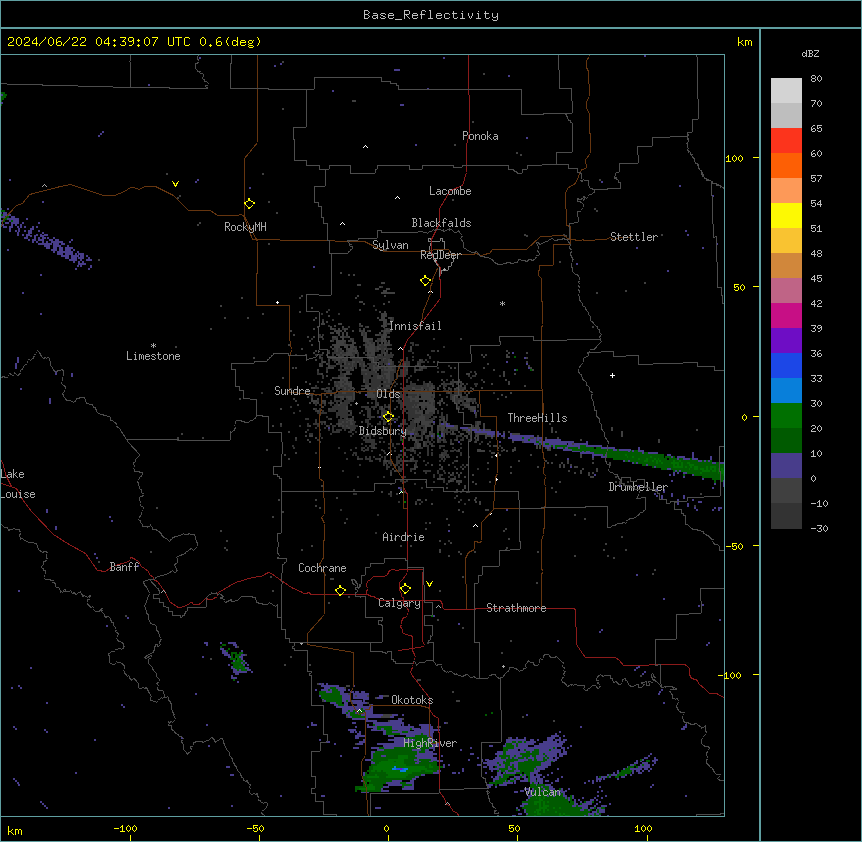Select the slate-purple 10 dBZ legend swatch

[786, 466]
